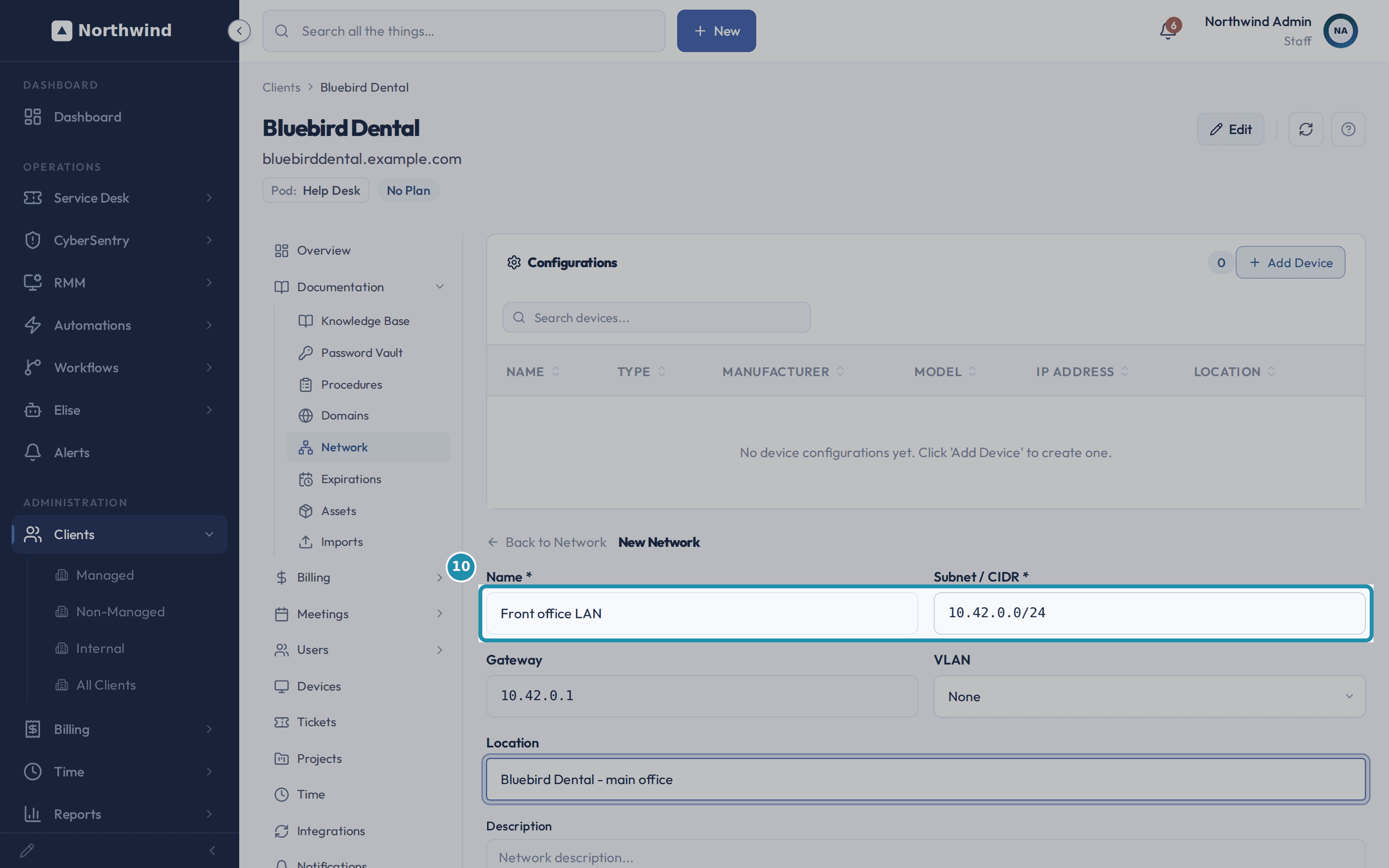Sort by Model column
This screenshot has width=1389, height=868.
tap(945, 371)
